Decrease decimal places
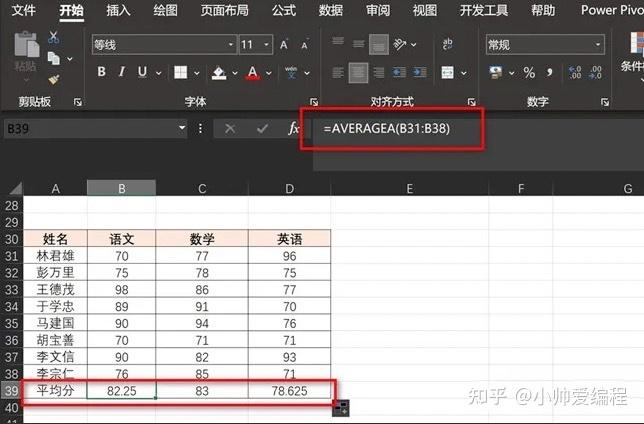 595,72
